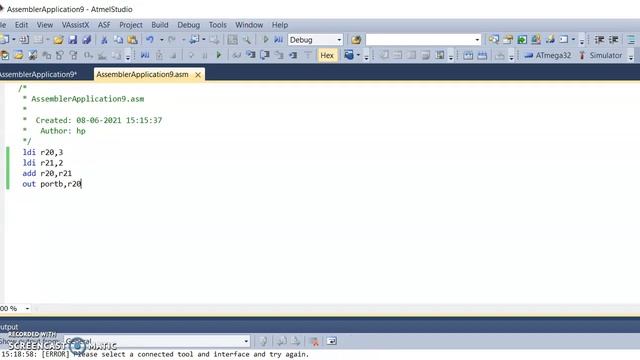Click the green Start Without Debugging icon
The height and width of the screenshot is (360, 640).
[218, 56]
